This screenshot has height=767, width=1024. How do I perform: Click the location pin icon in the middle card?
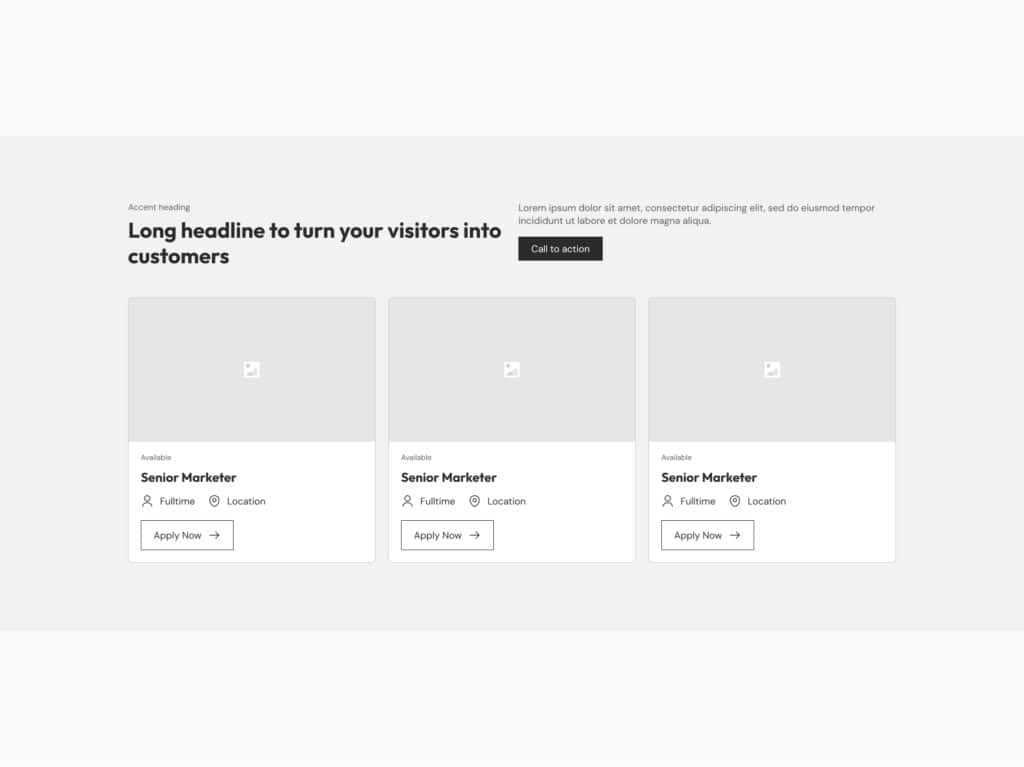click(474, 501)
